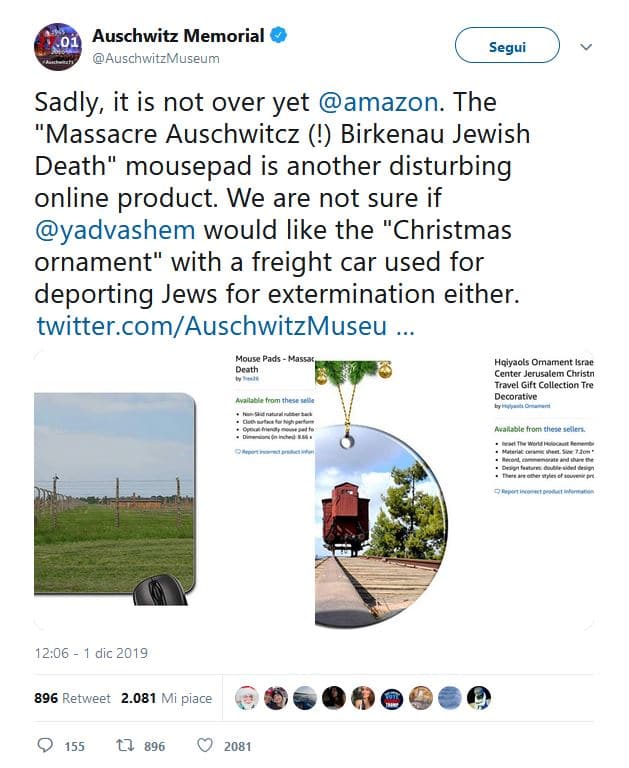Like the tweet with the heart icon

tap(204, 745)
